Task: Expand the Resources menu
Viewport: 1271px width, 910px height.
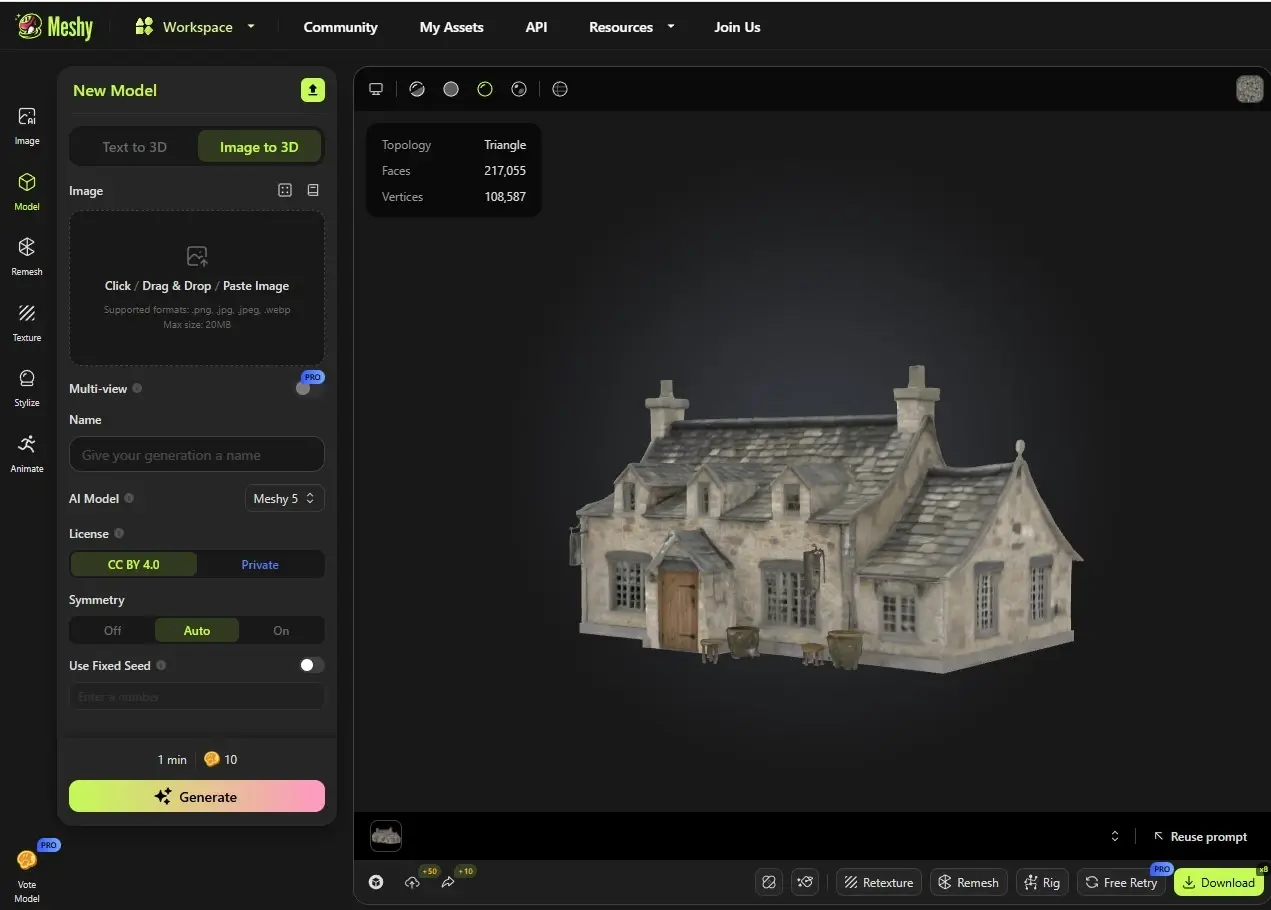Action: click(x=631, y=27)
